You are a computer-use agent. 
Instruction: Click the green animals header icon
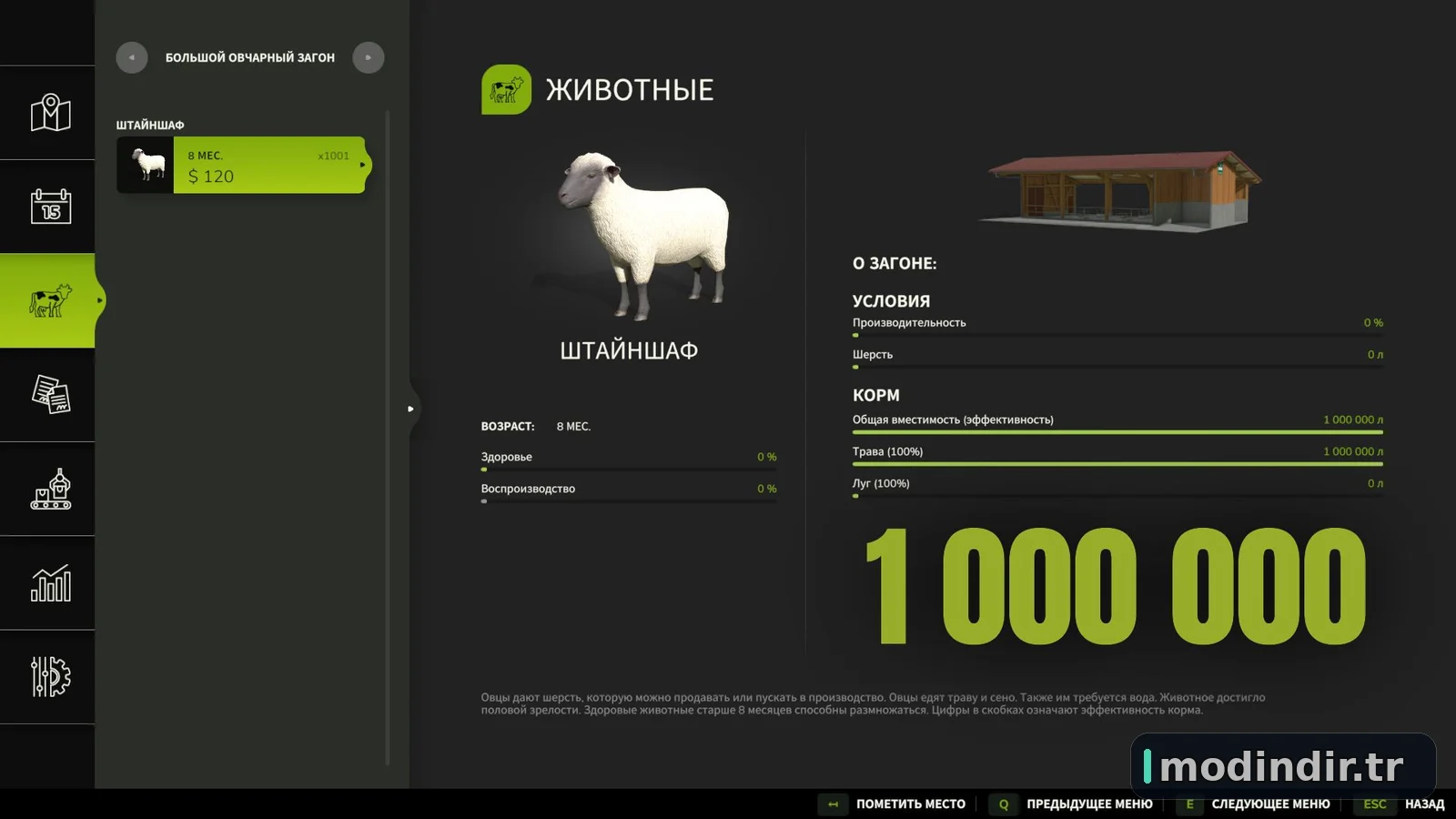coord(506,89)
